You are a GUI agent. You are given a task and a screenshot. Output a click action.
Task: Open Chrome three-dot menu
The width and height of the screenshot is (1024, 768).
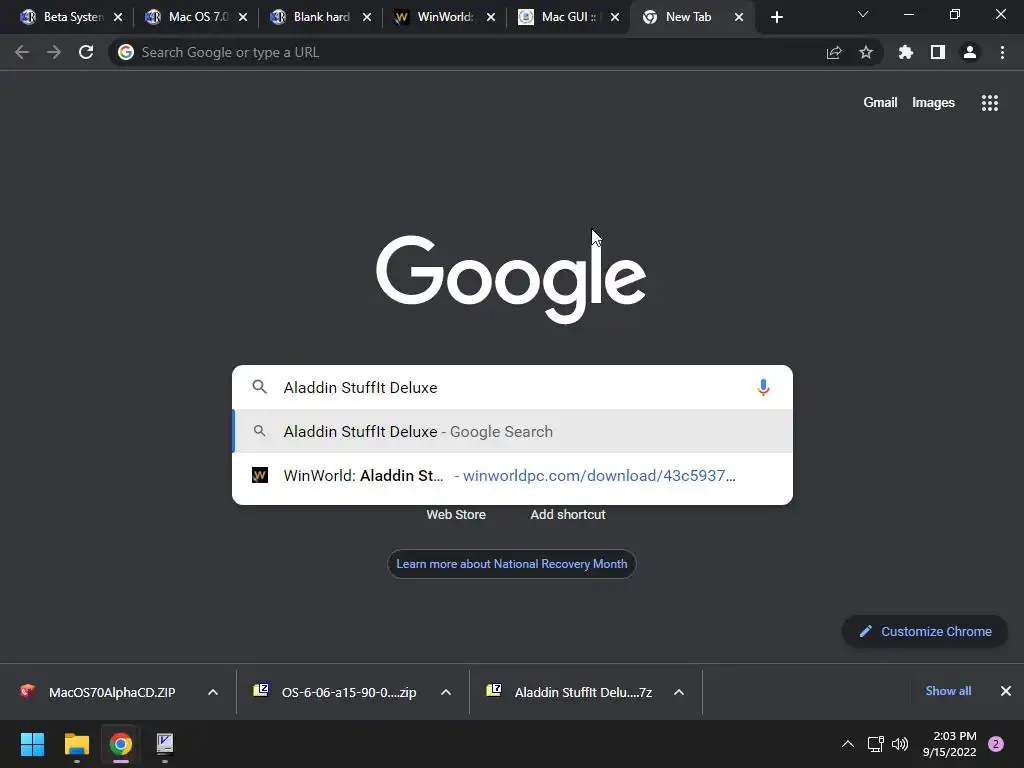pyautogui.click(x=1002, y=52)
